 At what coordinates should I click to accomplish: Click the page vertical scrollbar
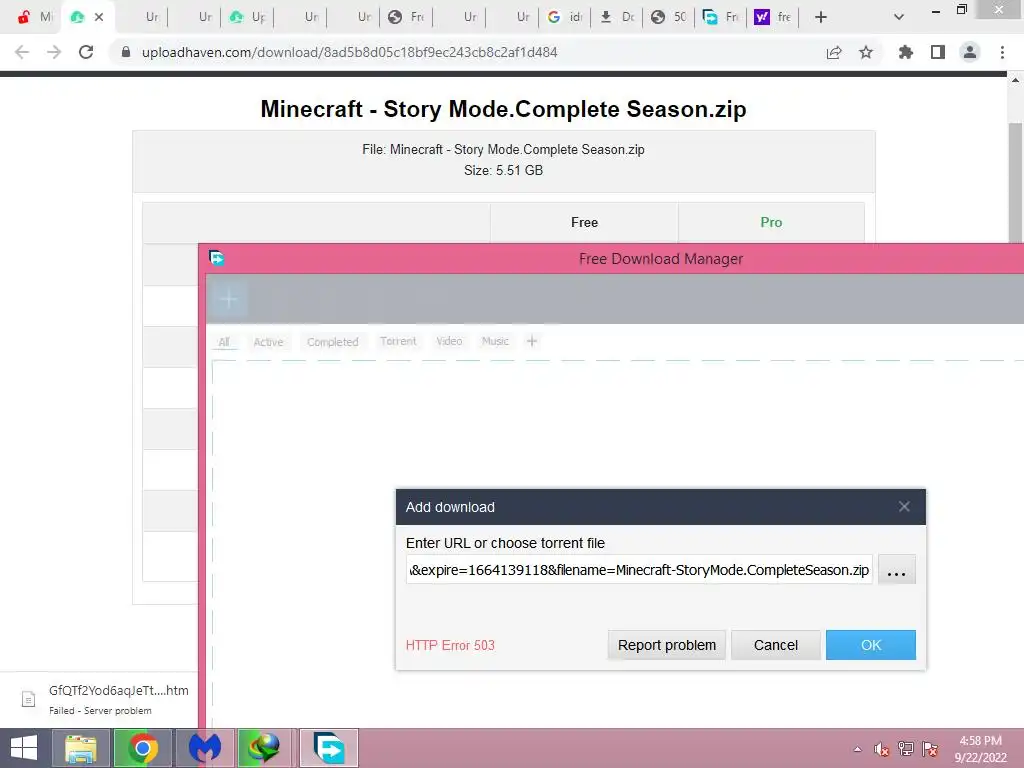(x=1015, y=183)
